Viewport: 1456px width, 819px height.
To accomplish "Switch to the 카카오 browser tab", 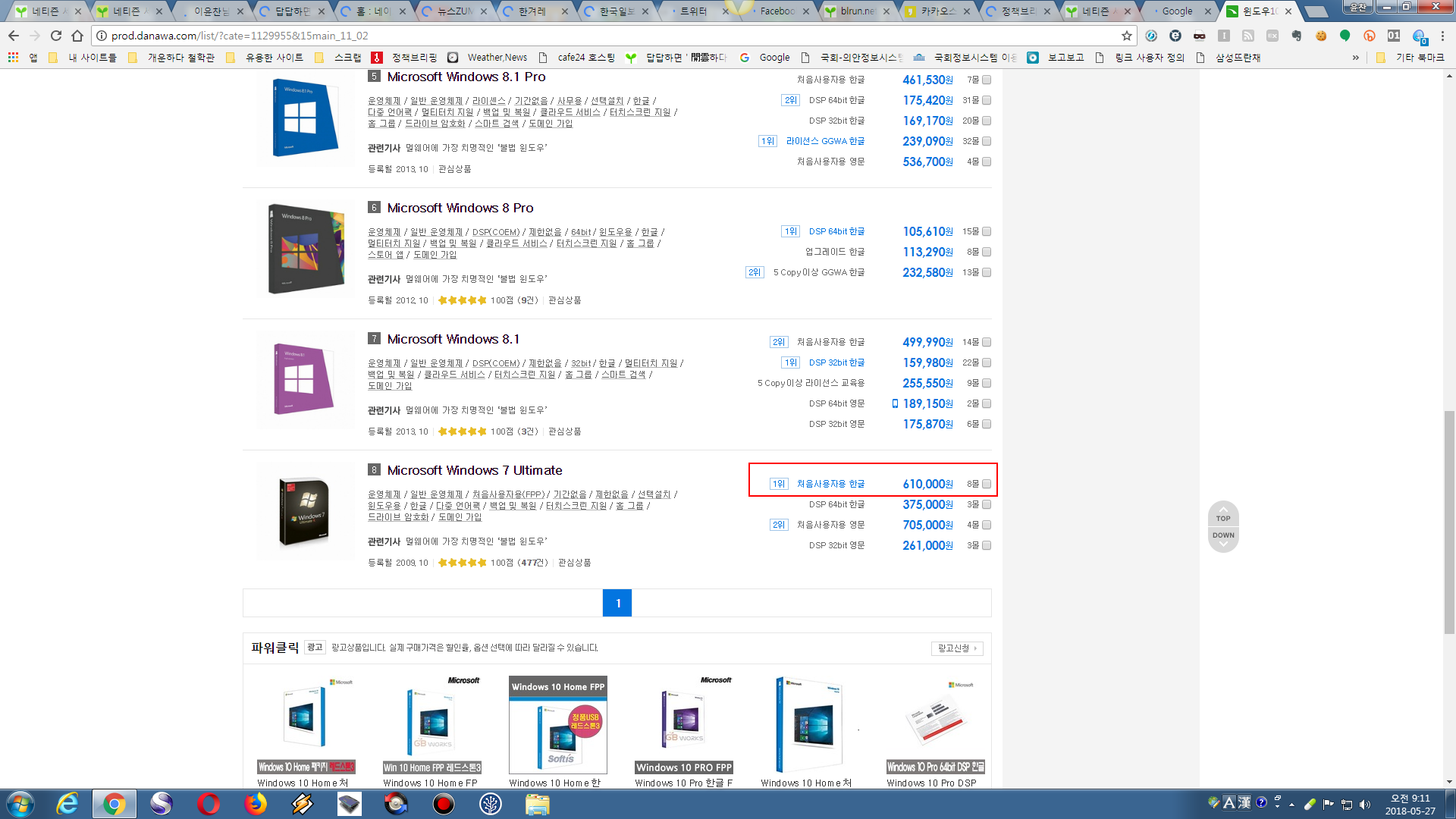I will click(x=938, y=11).
